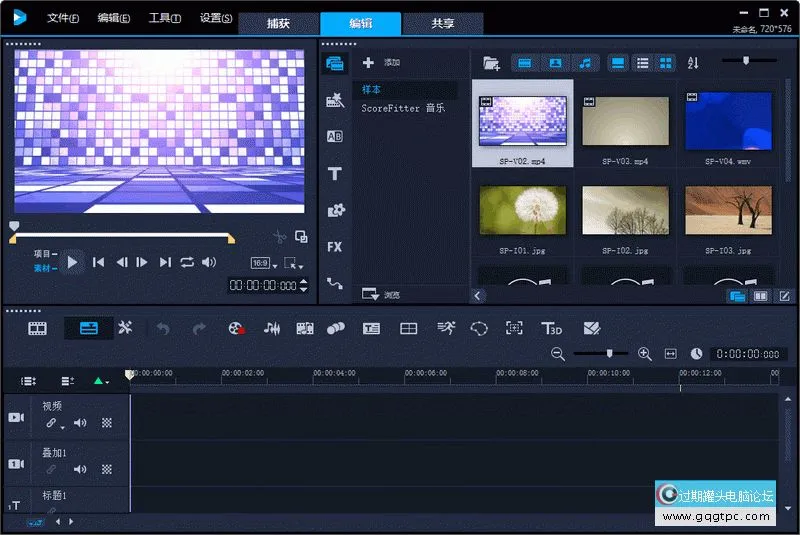Open the Sound Mixer in timeline toolbar
The height and width of the screenshot is (535, 800).
pyautogui.click(x=271, y=328)
